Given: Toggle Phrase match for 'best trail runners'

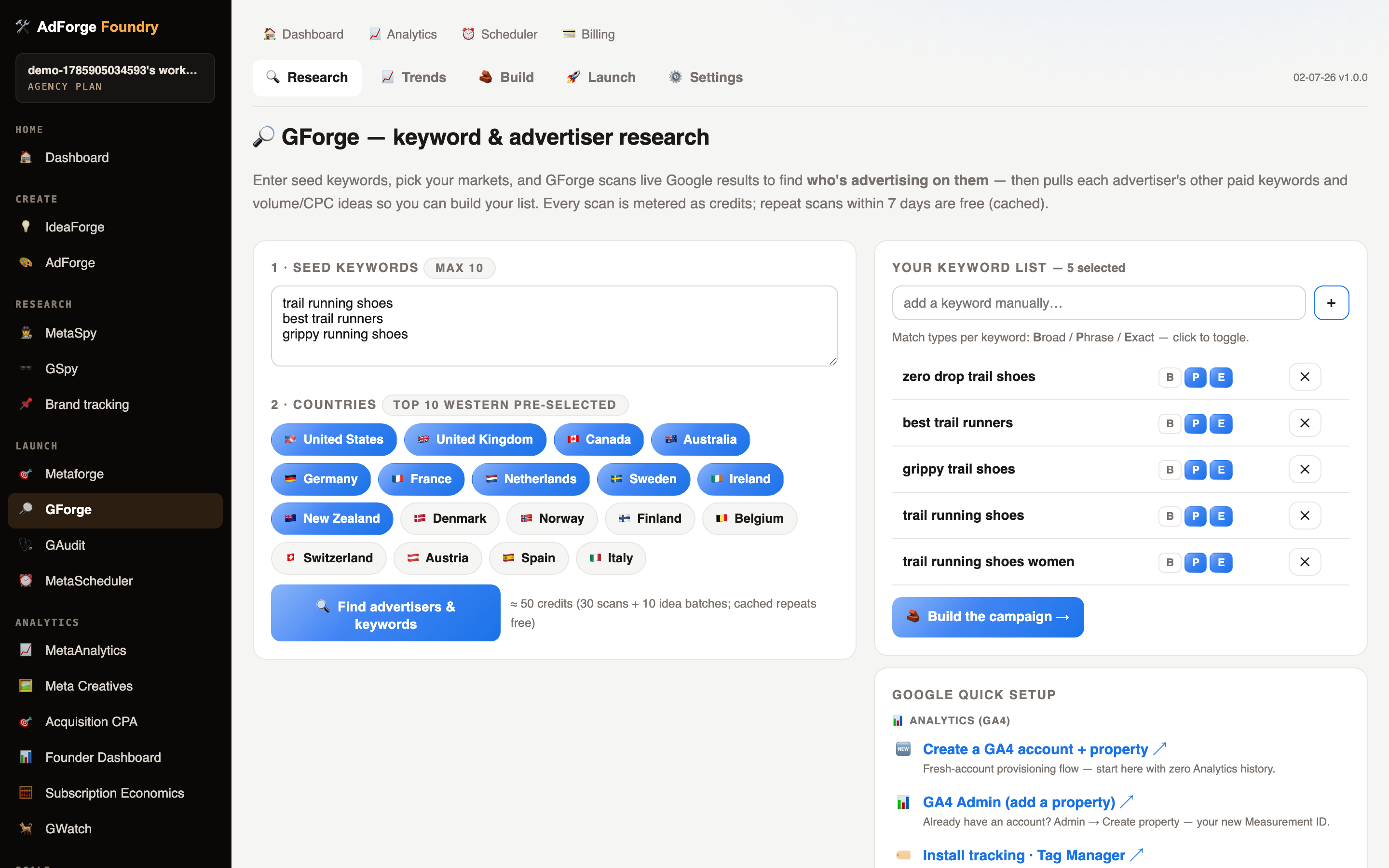Looking at the screenshot, I should coord(1196,424).
